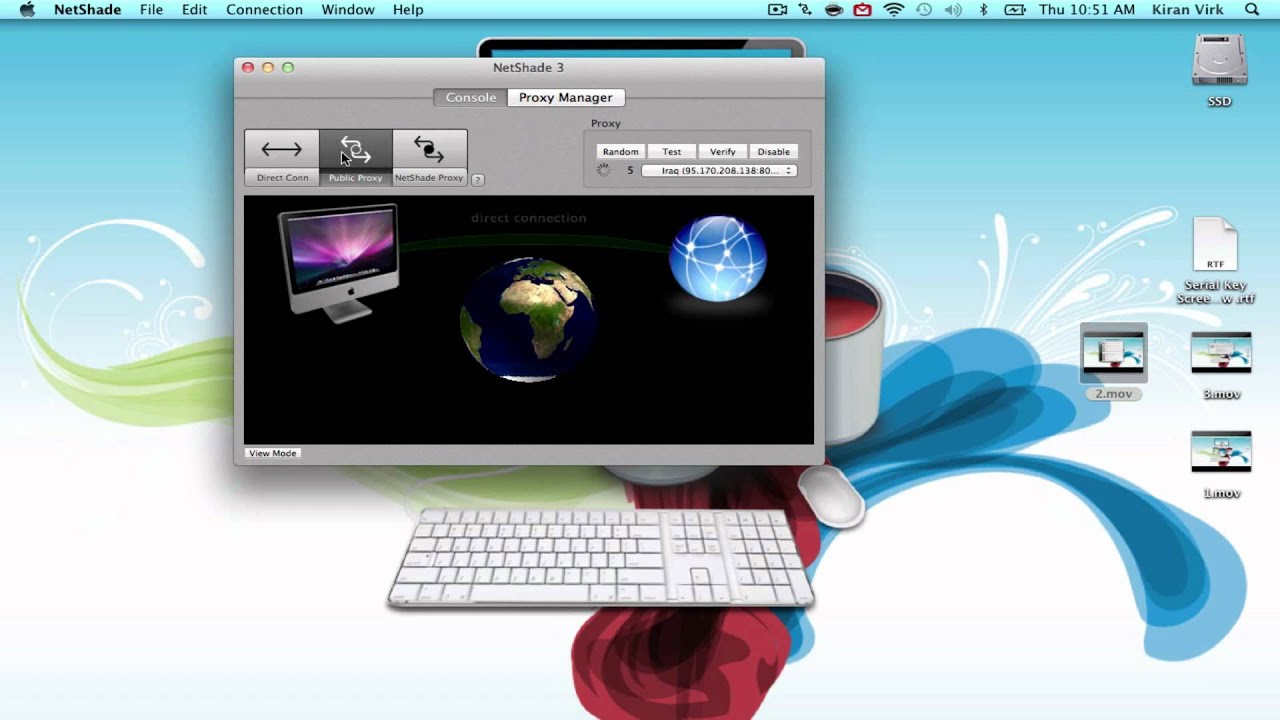Click the Wi-Fi status icon
The image size is (1280, 720).
coord(893,10)
